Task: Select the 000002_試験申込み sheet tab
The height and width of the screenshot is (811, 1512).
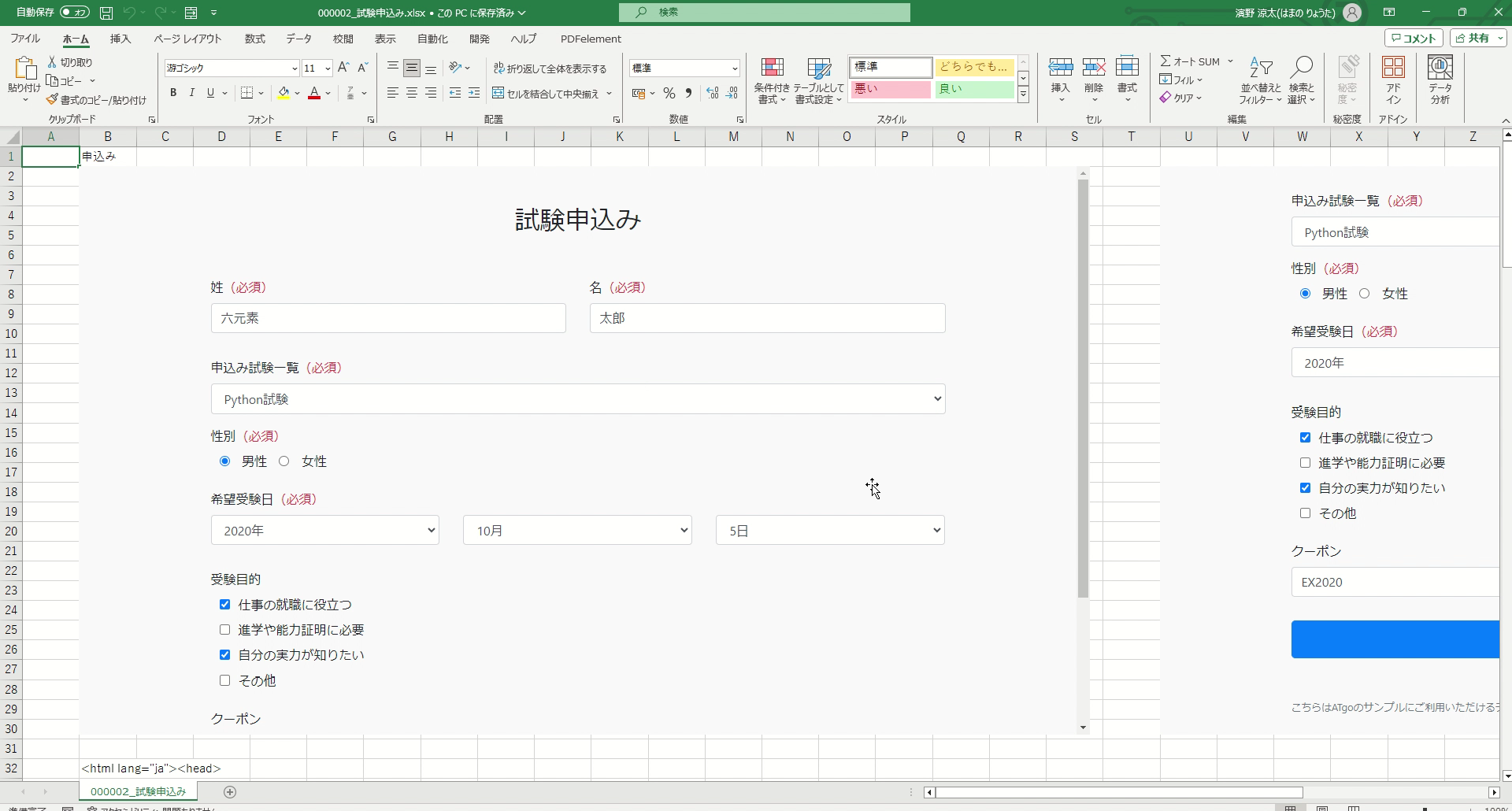Action: coord(138,791)
